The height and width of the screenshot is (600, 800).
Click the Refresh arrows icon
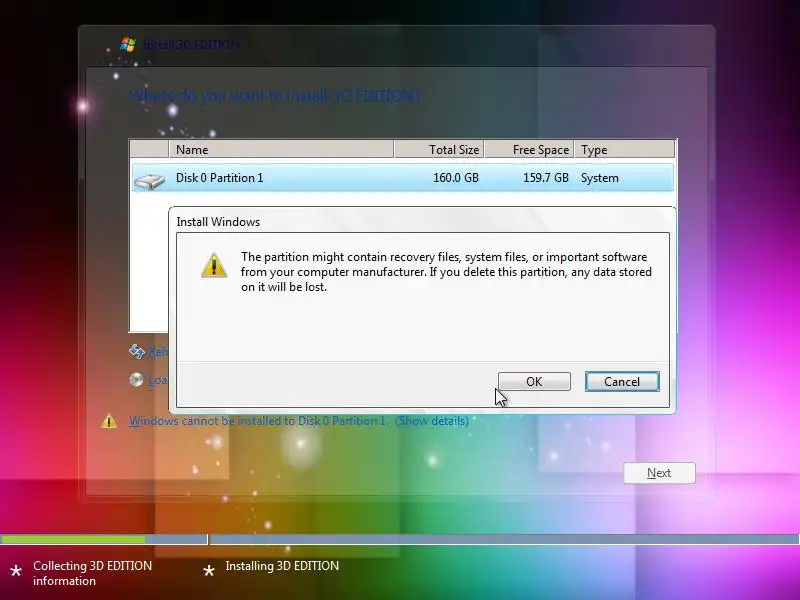click(137, 351)
